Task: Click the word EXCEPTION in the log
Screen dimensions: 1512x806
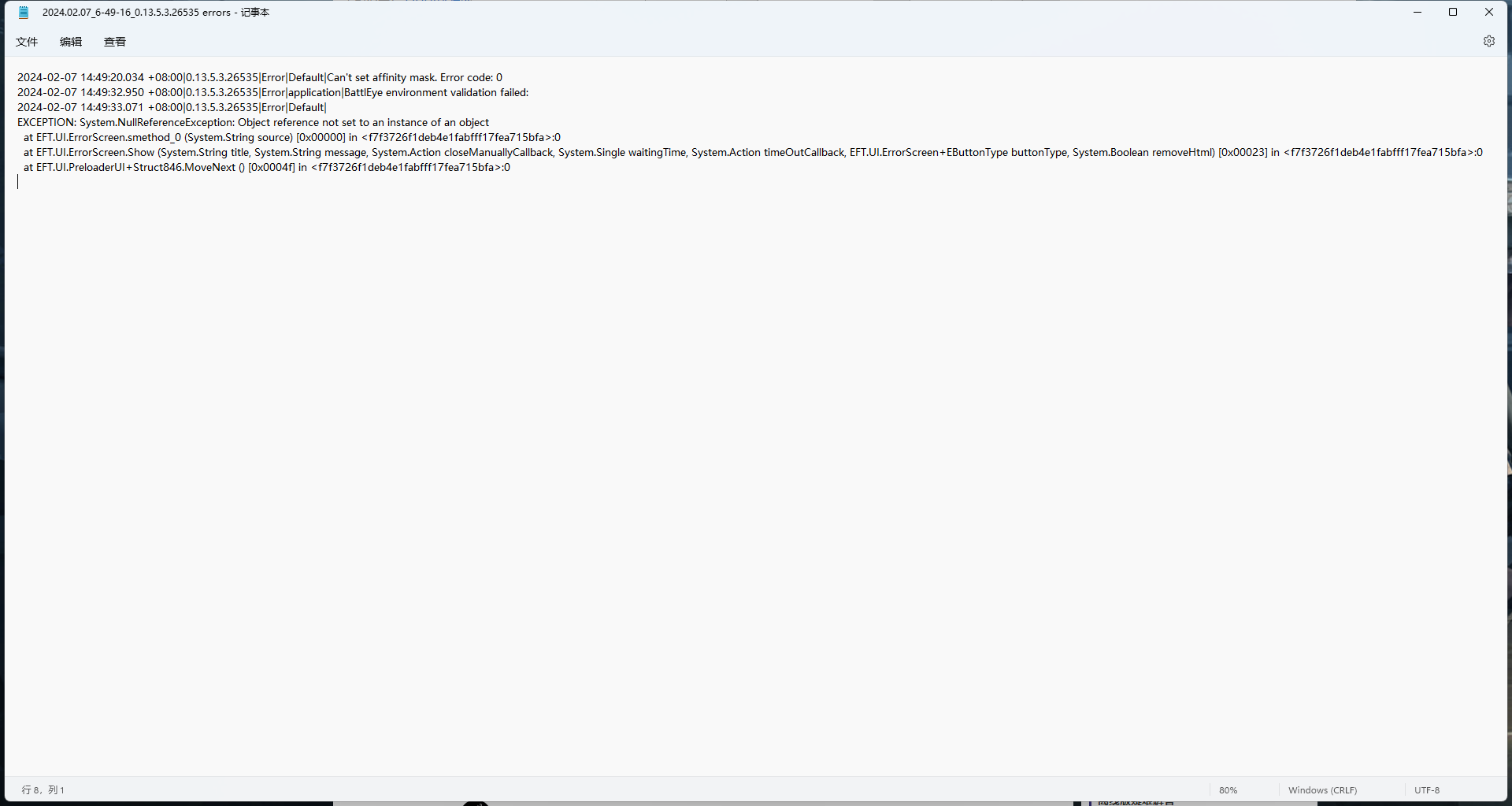Action: pos(46,123)
